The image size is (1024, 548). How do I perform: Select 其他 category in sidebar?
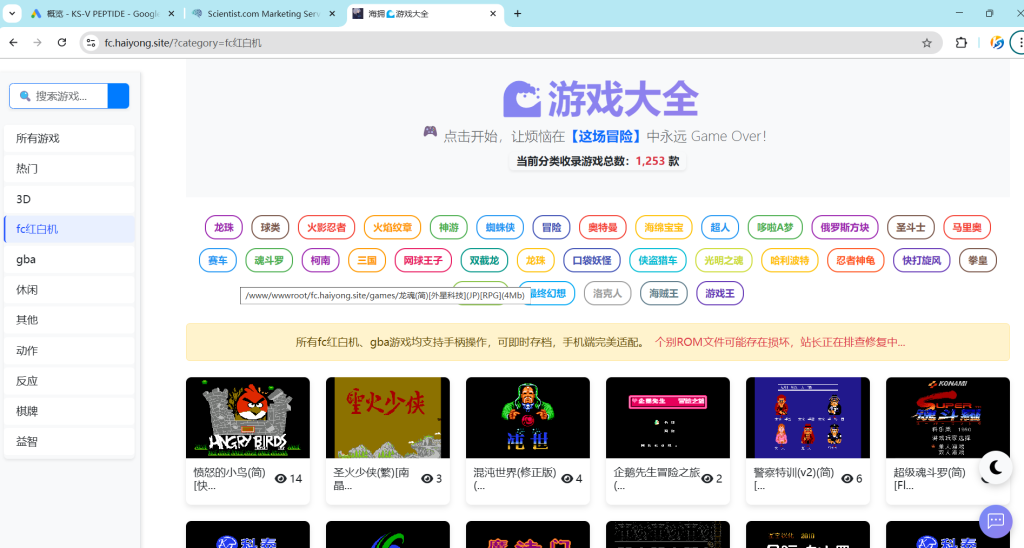click(x=69, y=320)
